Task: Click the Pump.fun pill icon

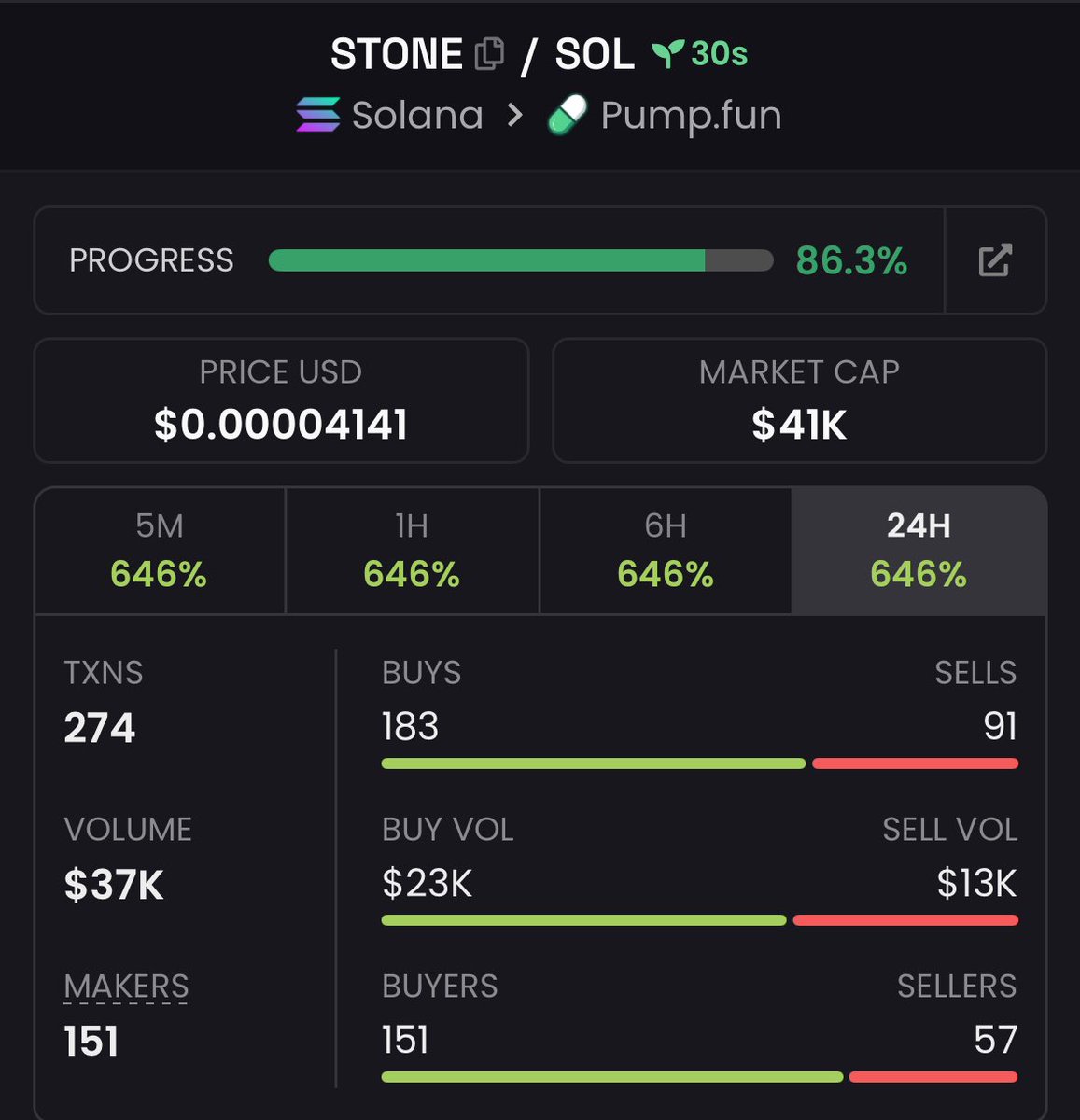Action: click(x=567, y=116)
